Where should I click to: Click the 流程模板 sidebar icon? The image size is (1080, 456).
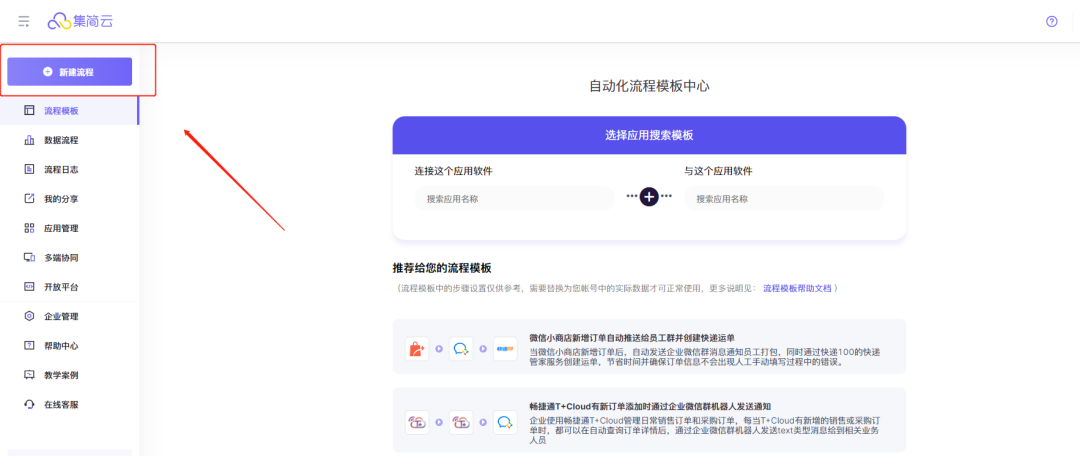coord(29,110)
